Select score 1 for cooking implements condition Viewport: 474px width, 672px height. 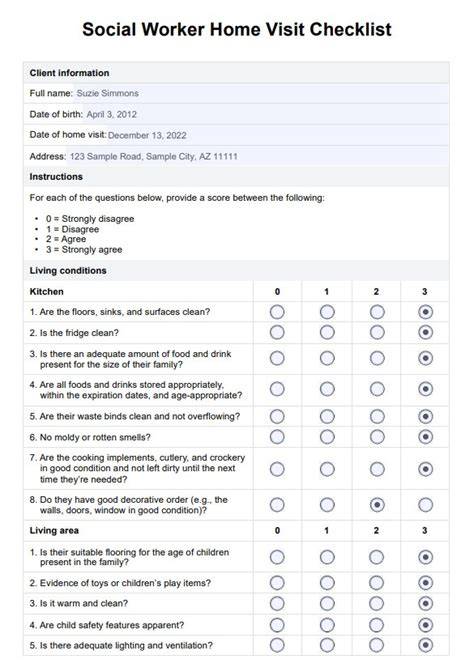click(327, 469)
